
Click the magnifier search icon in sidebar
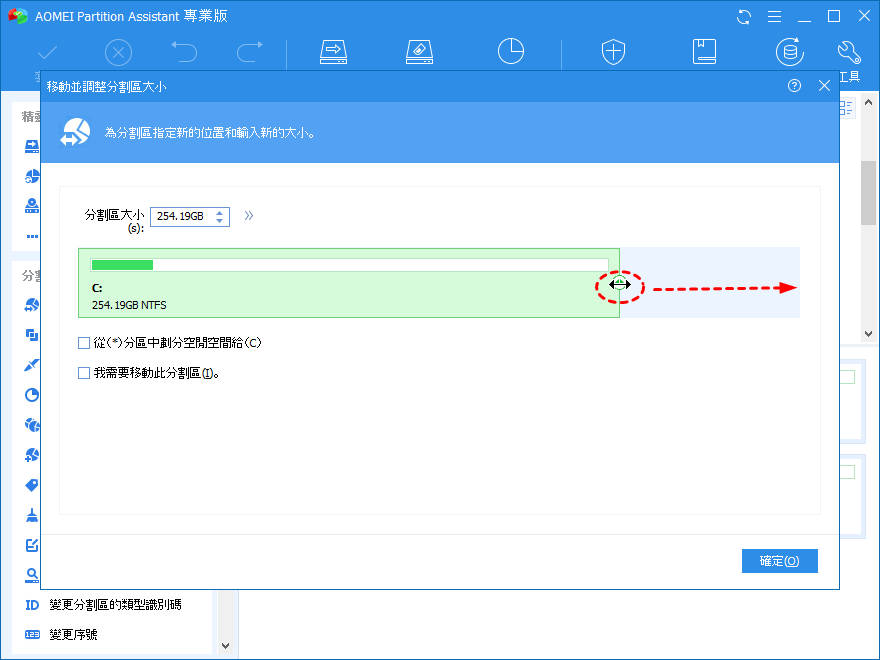tap(30, 575)
